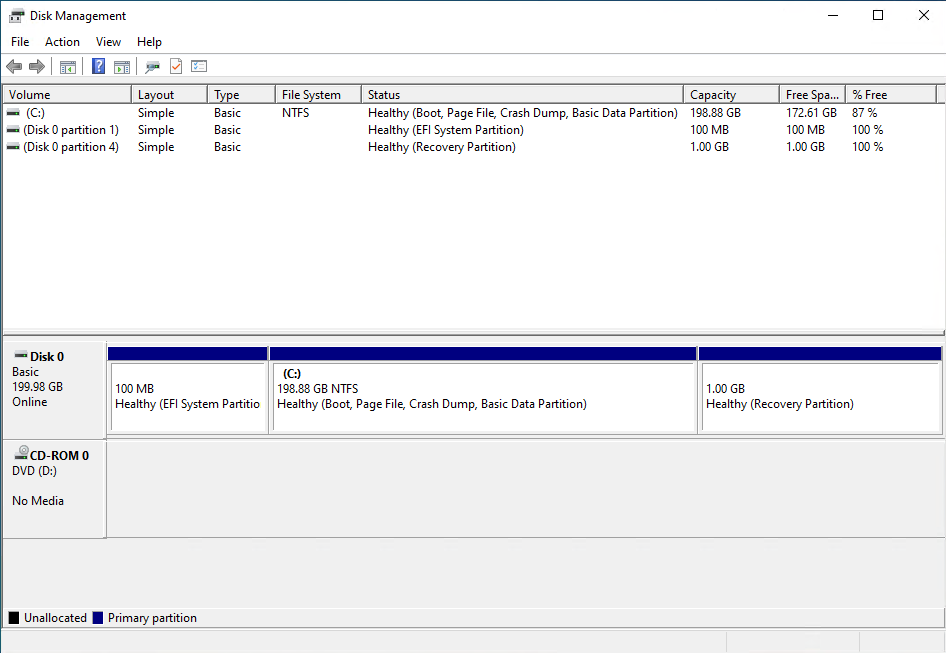Click the Connect/Refresh disk toolbar icon

point(153,66)
